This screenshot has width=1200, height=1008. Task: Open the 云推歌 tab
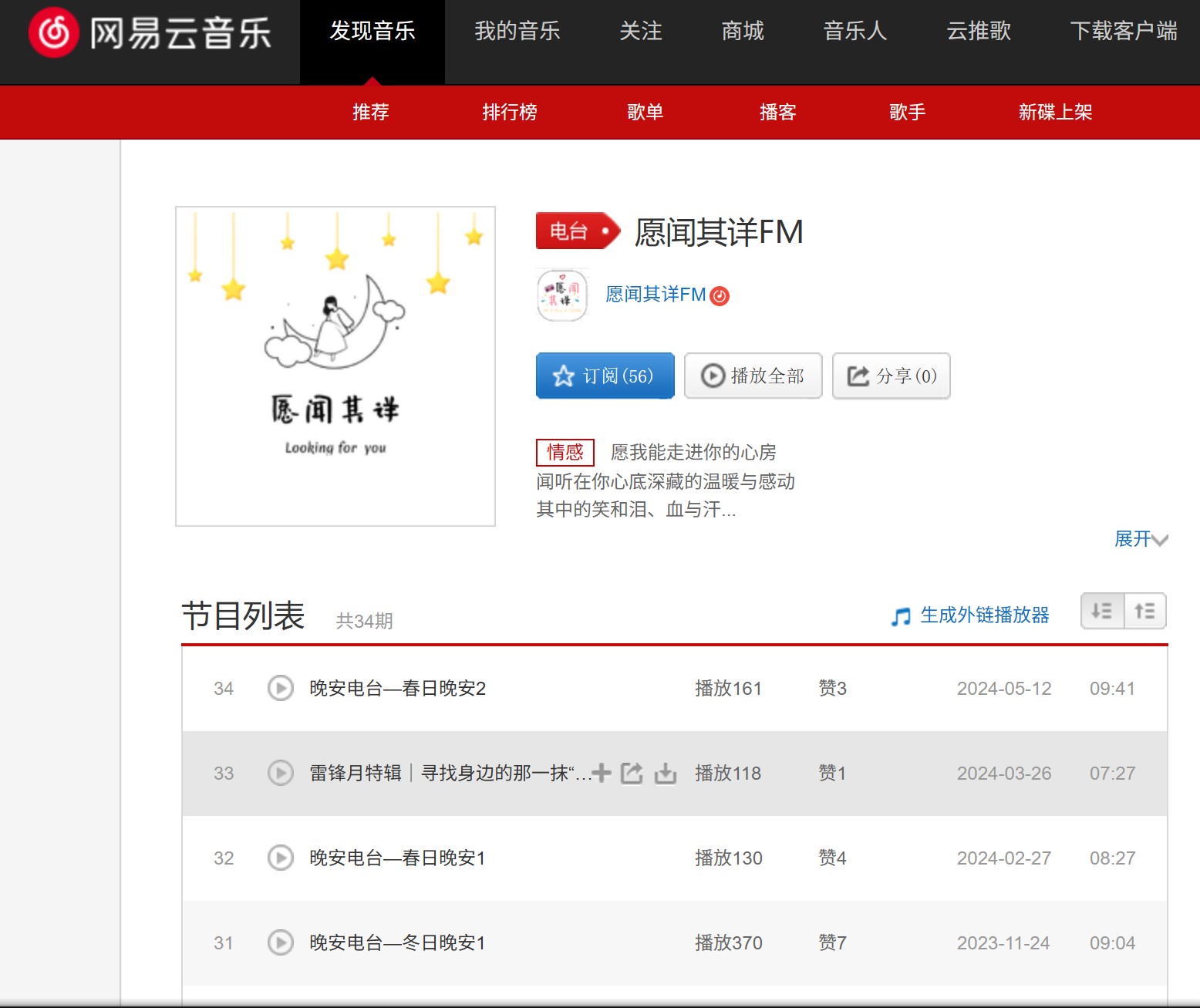[x=979, y=31]
